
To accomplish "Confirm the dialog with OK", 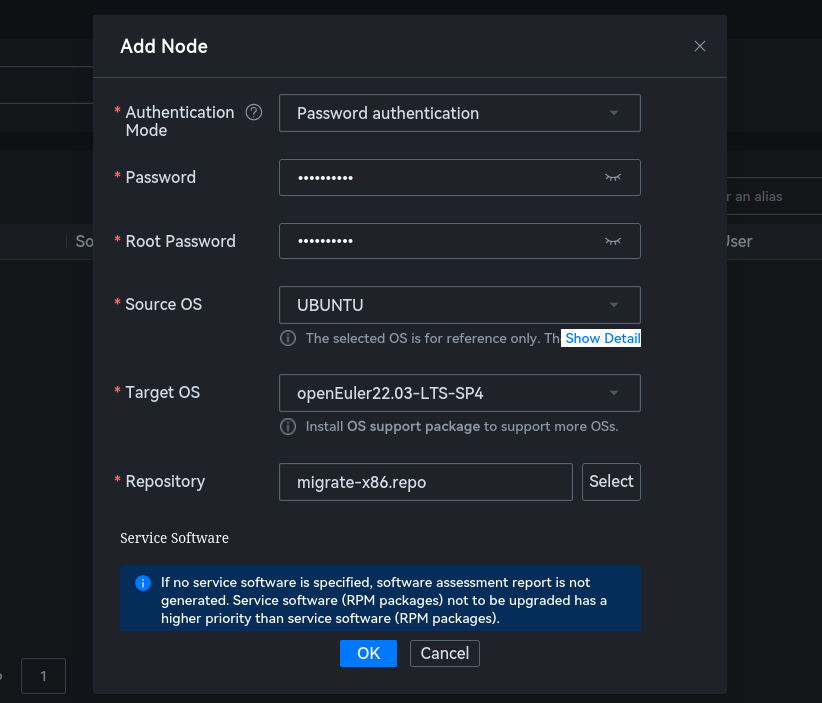I will point(368,653).
